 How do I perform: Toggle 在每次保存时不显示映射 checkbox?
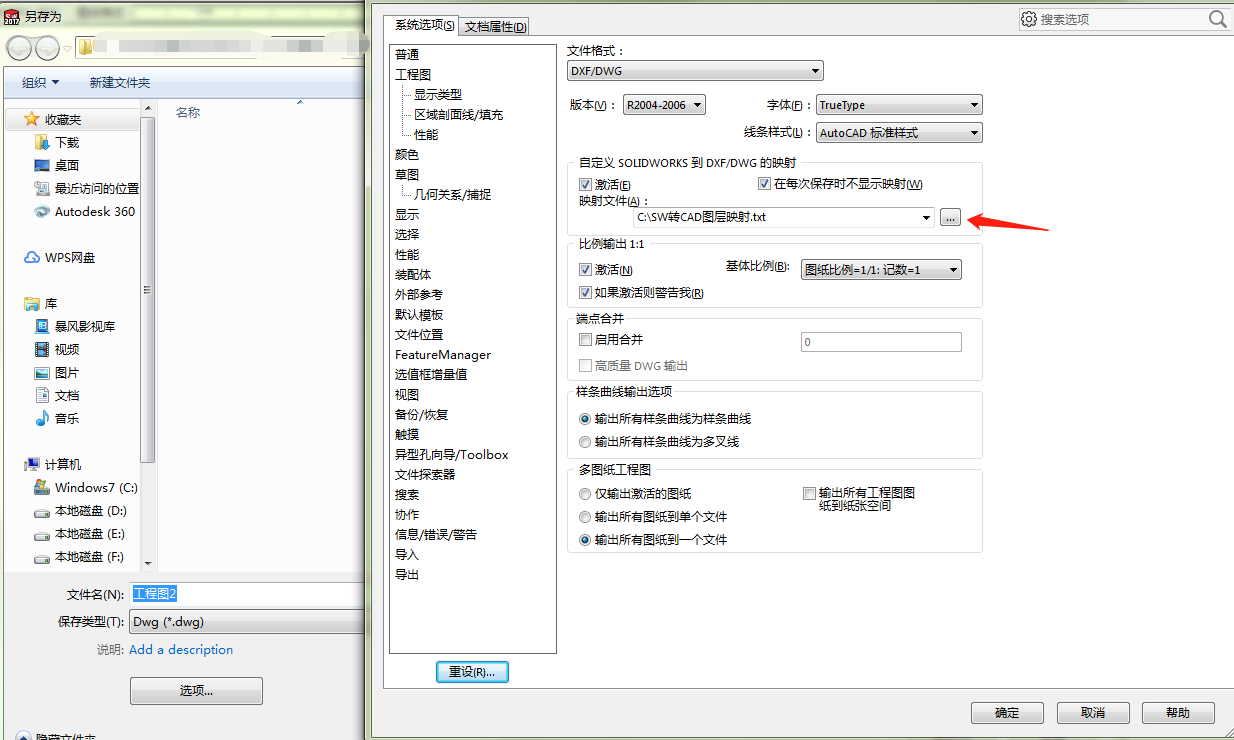coord(764,184)
